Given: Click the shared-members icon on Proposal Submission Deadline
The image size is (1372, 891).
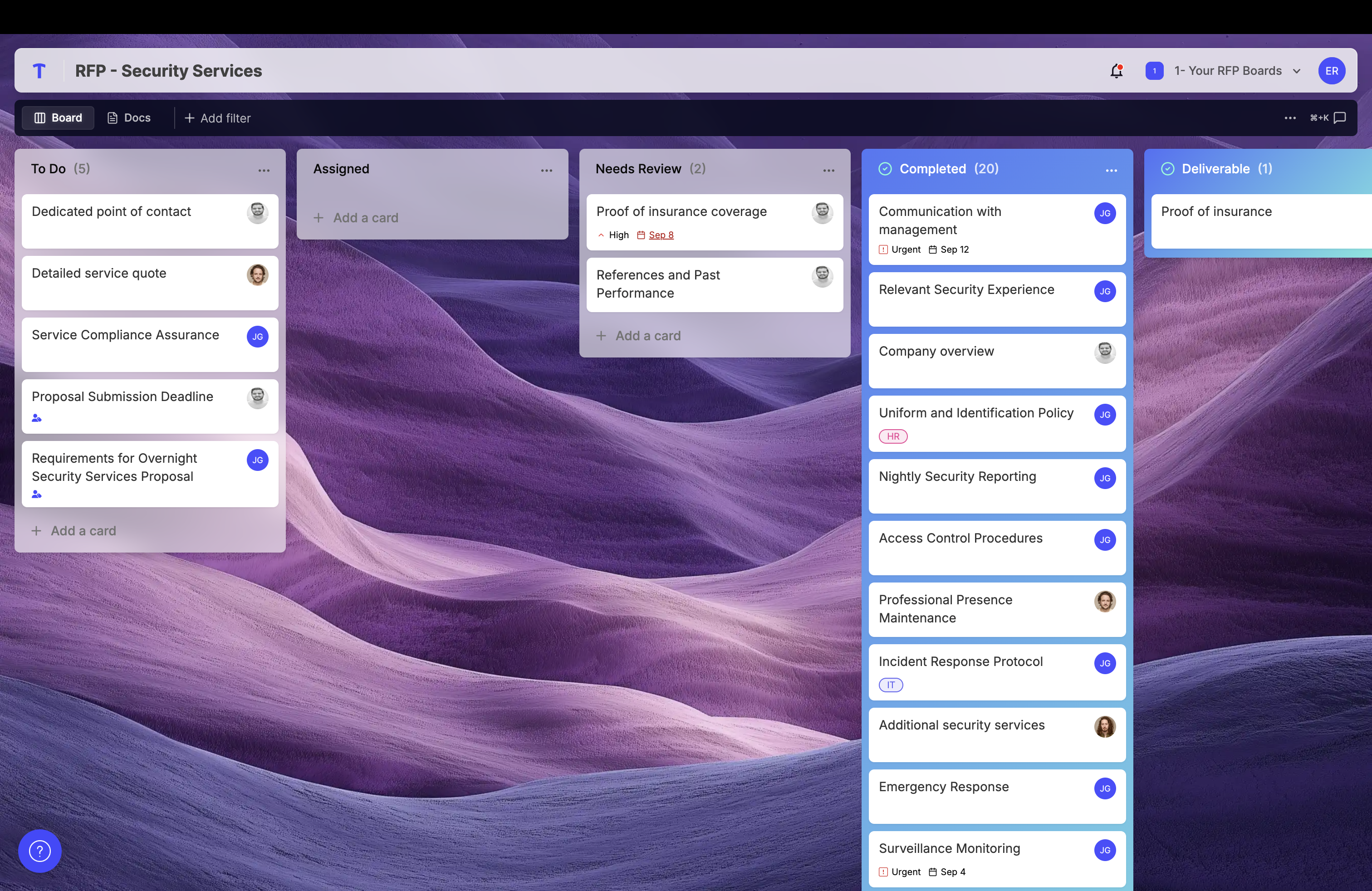Looking at the screenshot, I should pos(37,418).
